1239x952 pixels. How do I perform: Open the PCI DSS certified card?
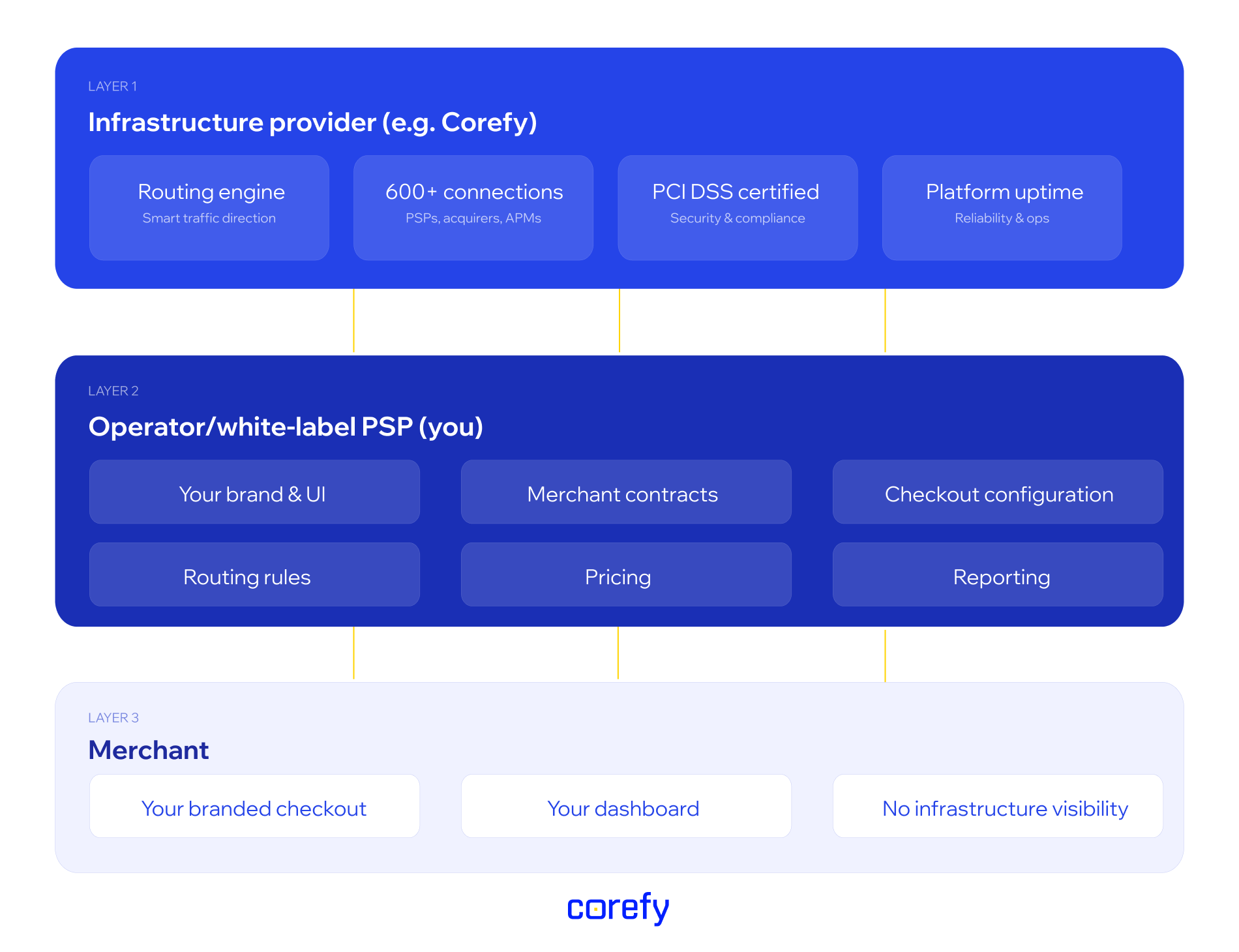pos(738,207)
